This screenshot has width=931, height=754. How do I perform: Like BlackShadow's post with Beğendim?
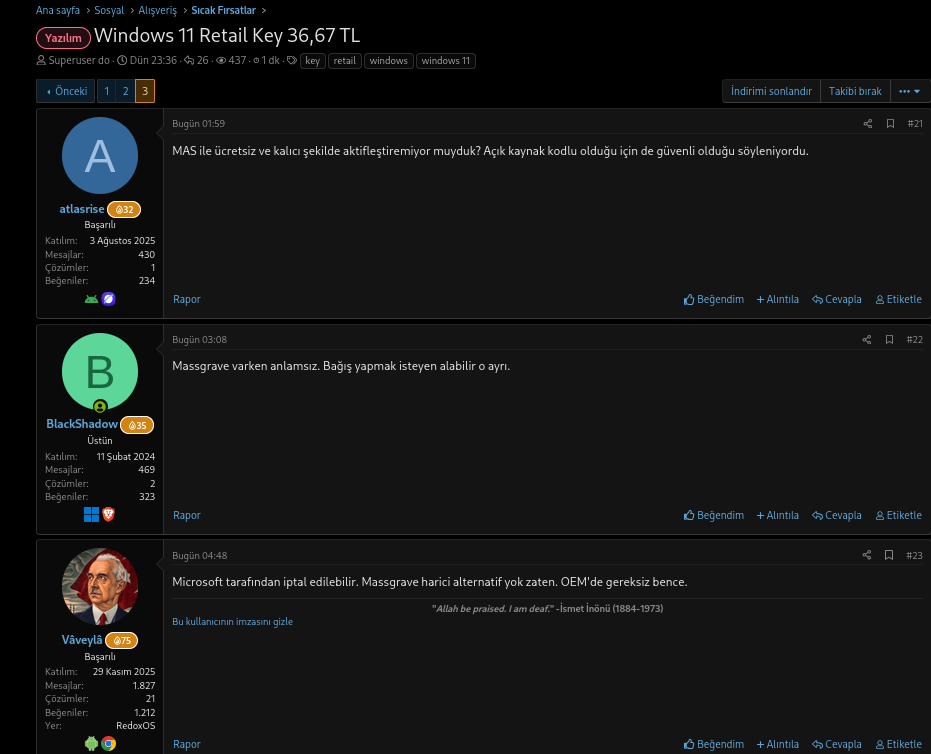coord(714,515)
